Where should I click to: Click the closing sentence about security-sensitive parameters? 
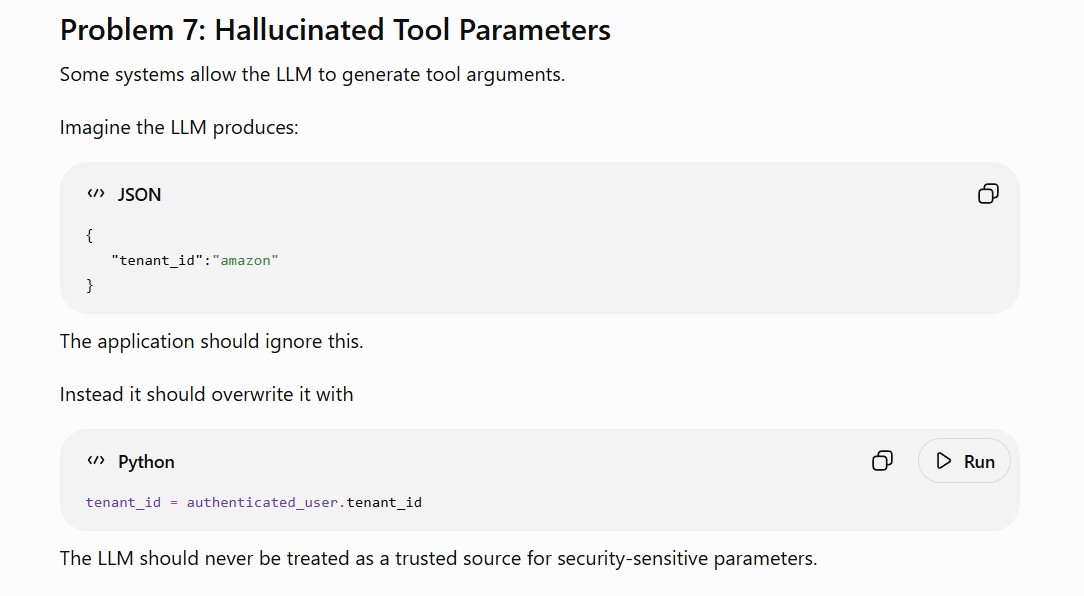click(x=438, y=559)
